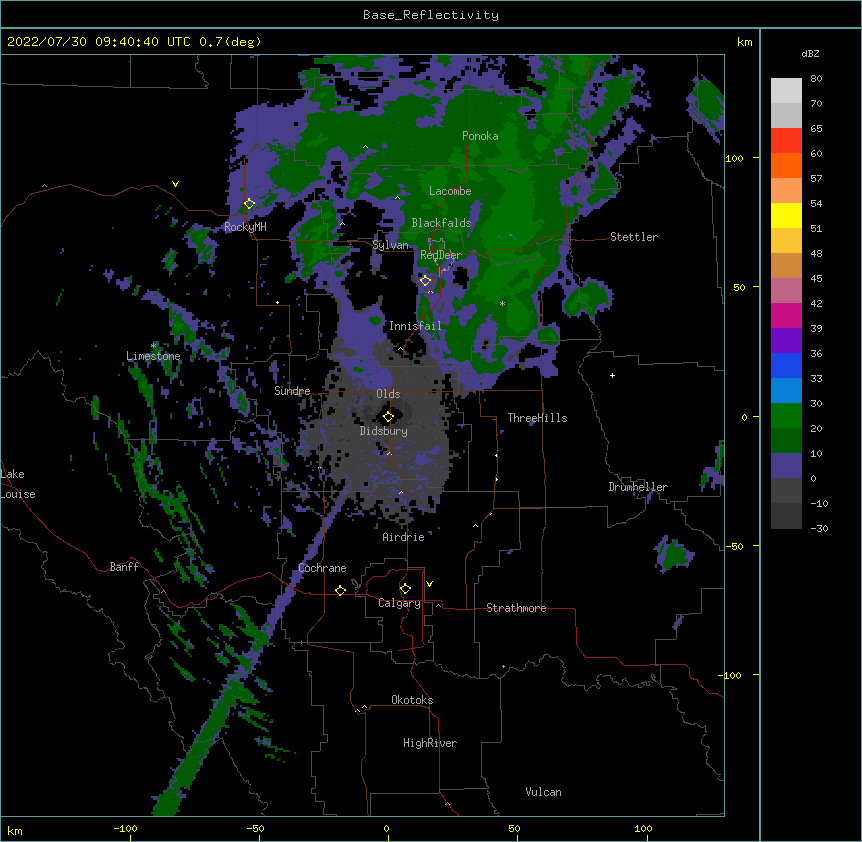Click the Sundre town label
The width and height of the screenshot is (862, 842).
coord(292,391)
